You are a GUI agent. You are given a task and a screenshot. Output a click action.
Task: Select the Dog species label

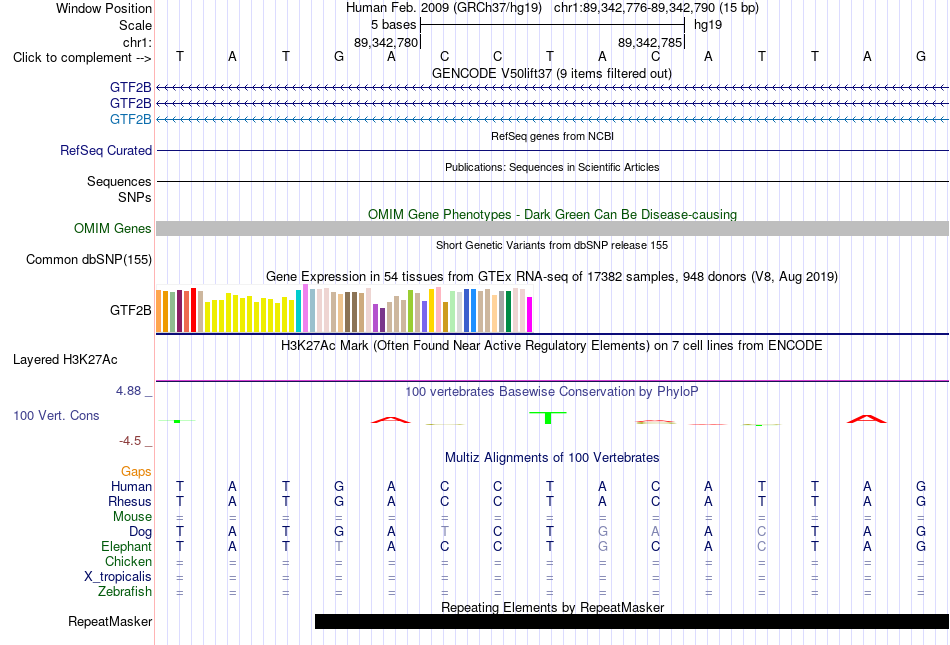(x=141, y=532)
